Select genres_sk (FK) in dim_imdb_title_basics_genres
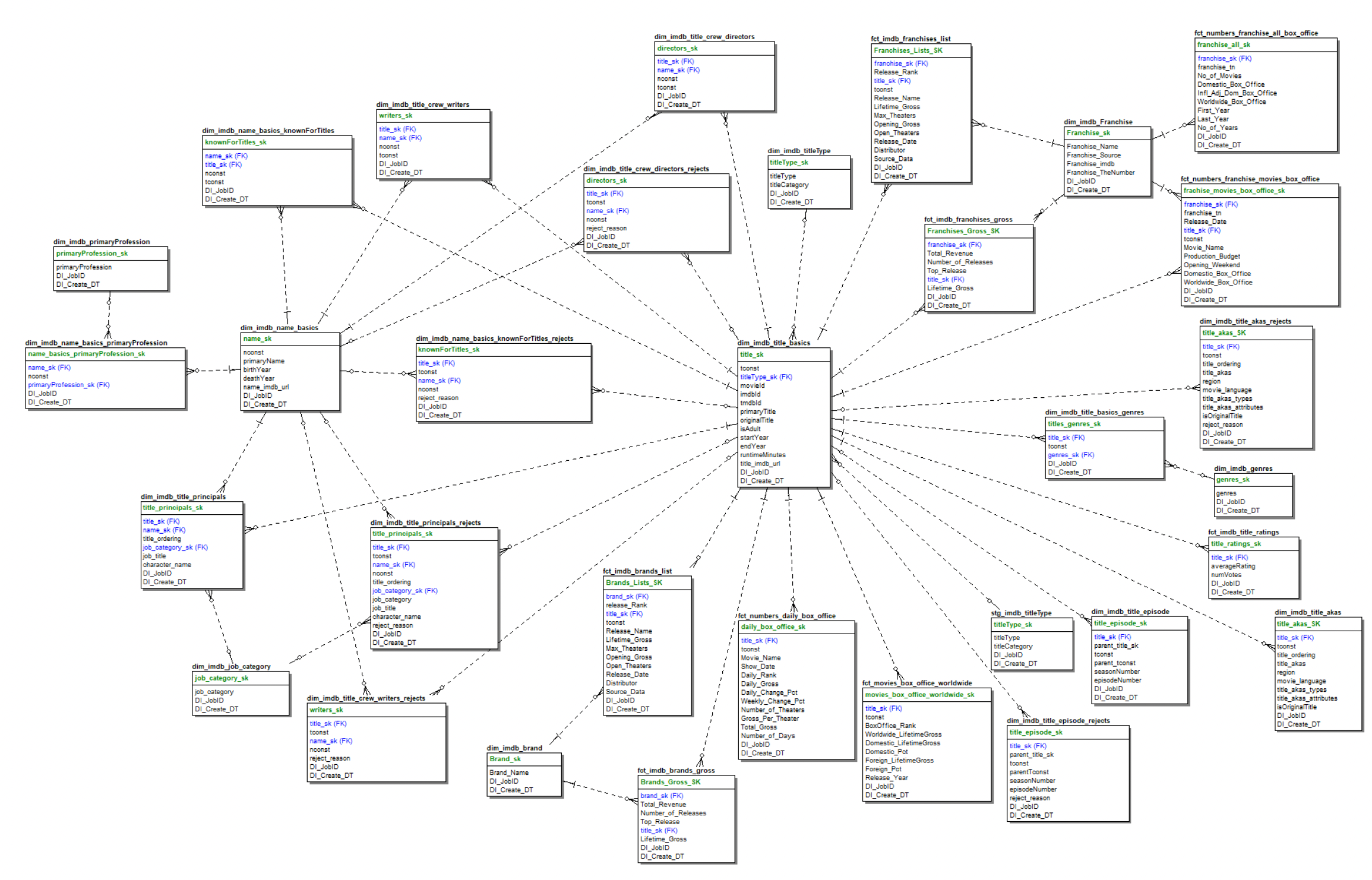This screenshot has height=880, width=1372. [x=1070, y=455]
